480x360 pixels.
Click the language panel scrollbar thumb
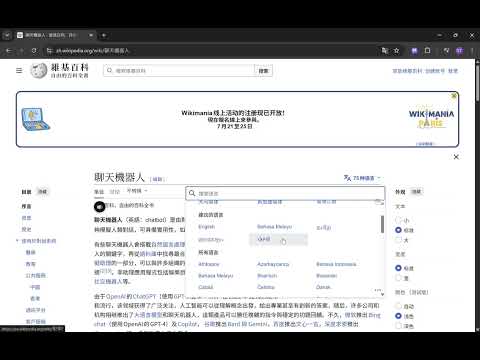coord(382,224)
